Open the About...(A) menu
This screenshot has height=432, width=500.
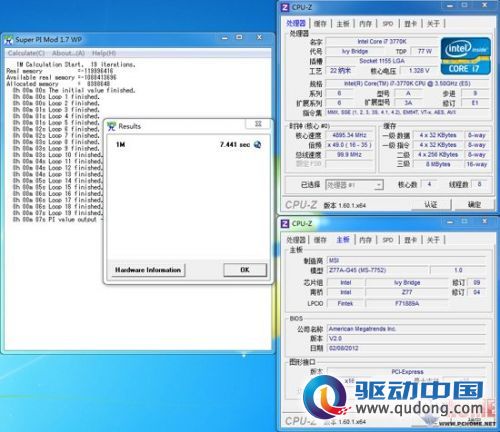[68, 53]
